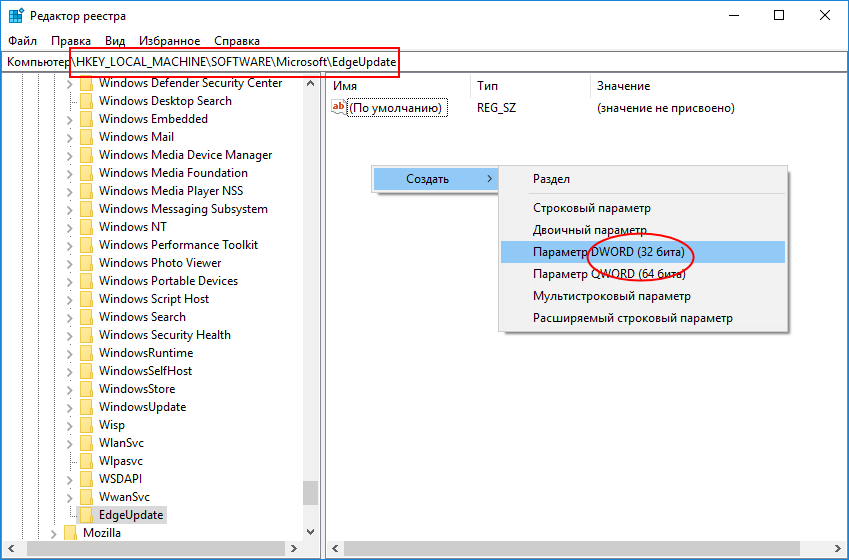849x560 pixels.
Task: Click right arrow of values pane scrollbar
Action: (x=838, y=549)
